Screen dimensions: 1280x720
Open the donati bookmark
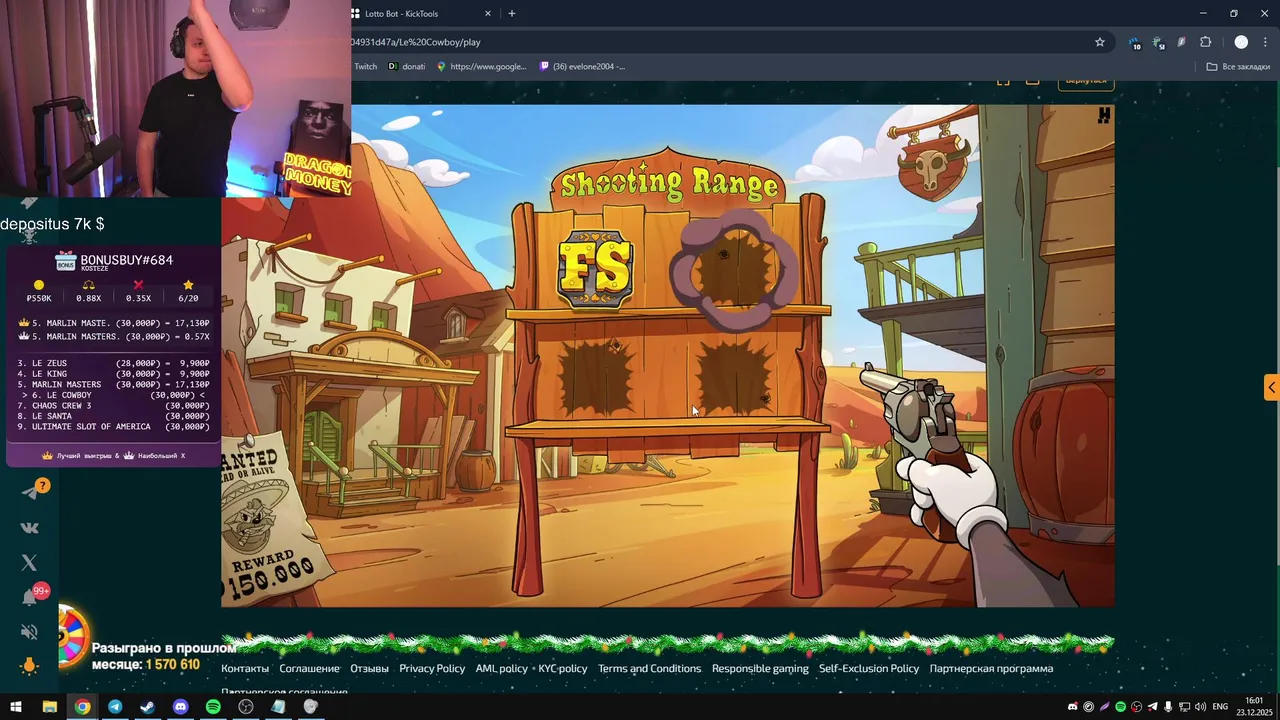[x=407, y=66]
